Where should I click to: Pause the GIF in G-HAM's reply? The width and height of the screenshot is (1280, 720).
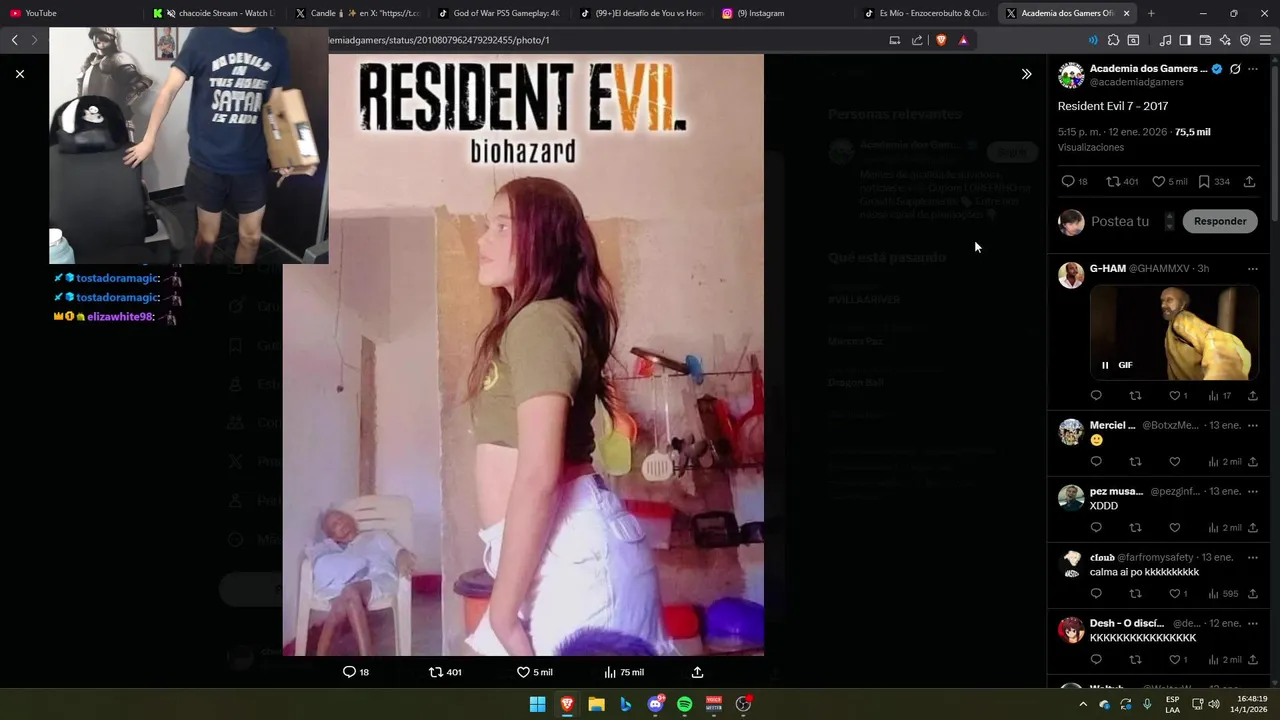pyautogui.click(x=1105, y=365)
